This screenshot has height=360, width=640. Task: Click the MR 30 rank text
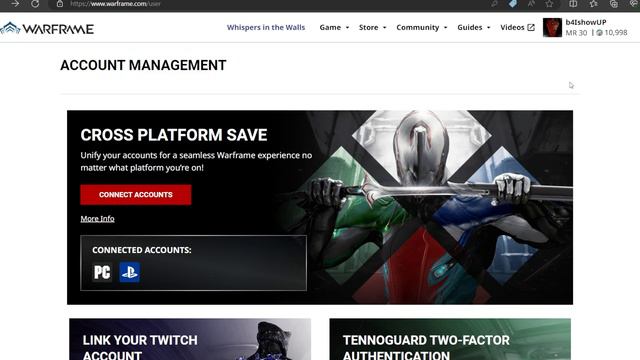(576, 33)
